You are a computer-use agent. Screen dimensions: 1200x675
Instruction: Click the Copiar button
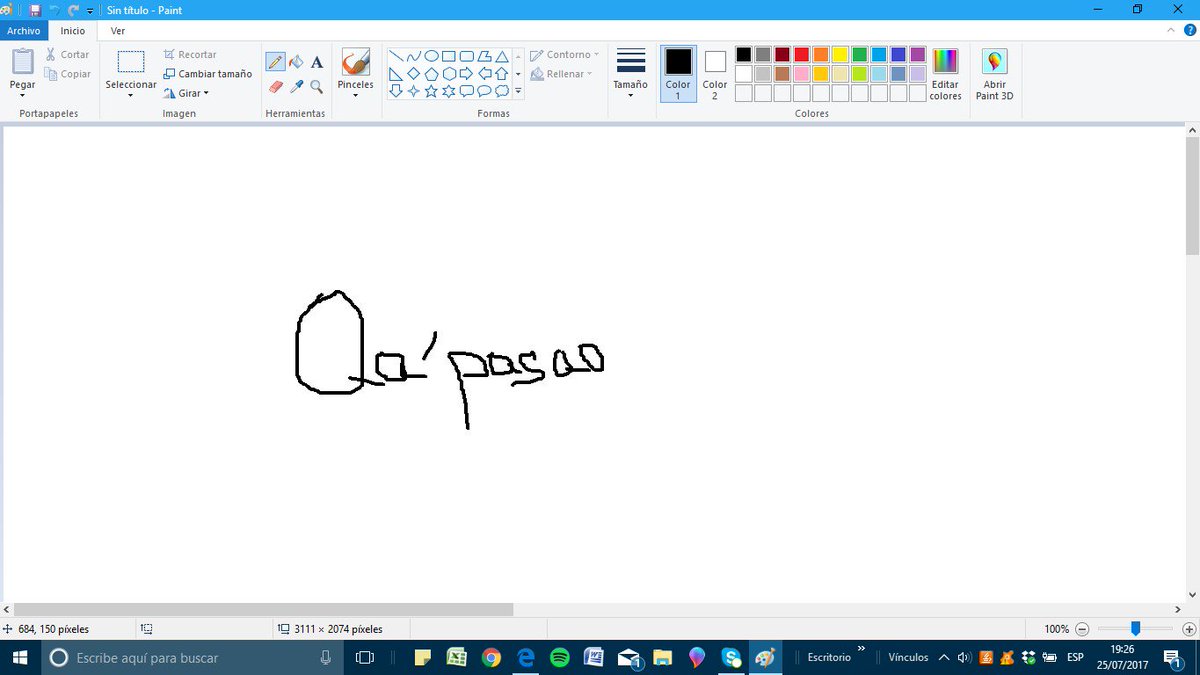67,74
